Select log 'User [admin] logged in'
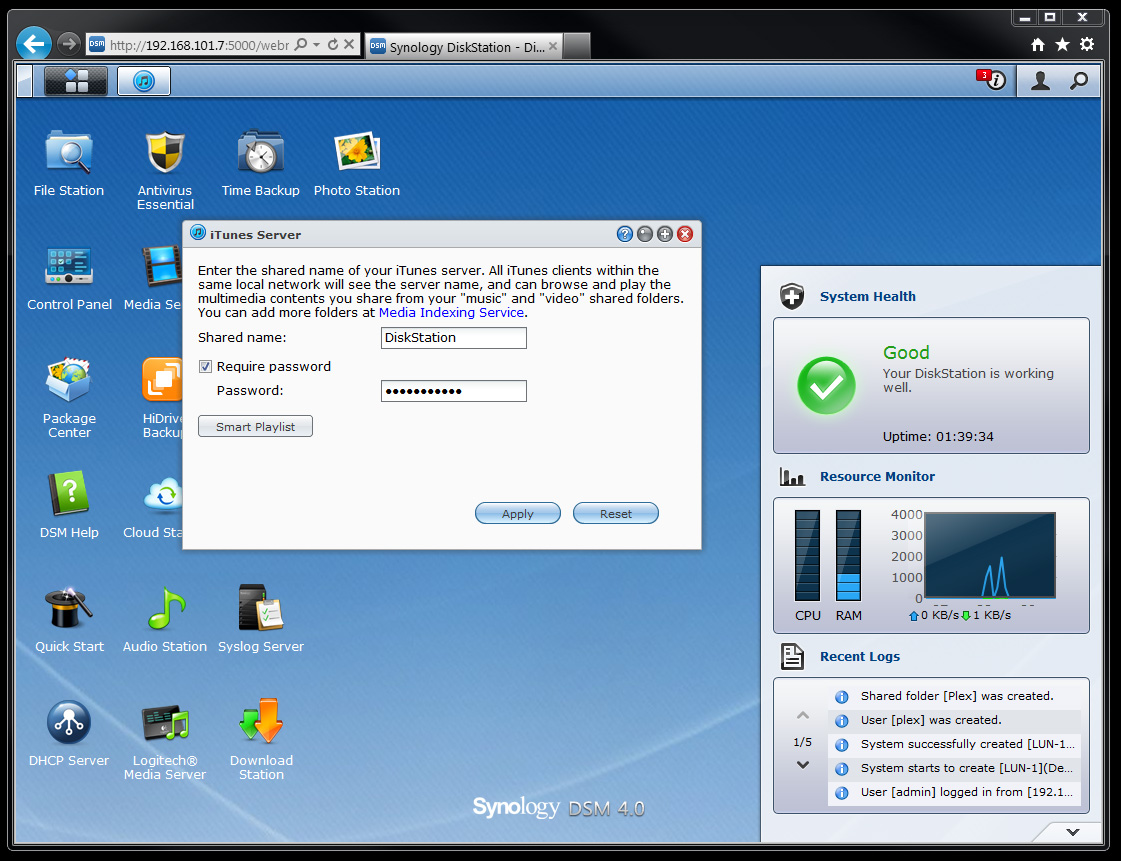Image resolution: width=1121 pixels, height=861 pixels. (x=954, y=792)
